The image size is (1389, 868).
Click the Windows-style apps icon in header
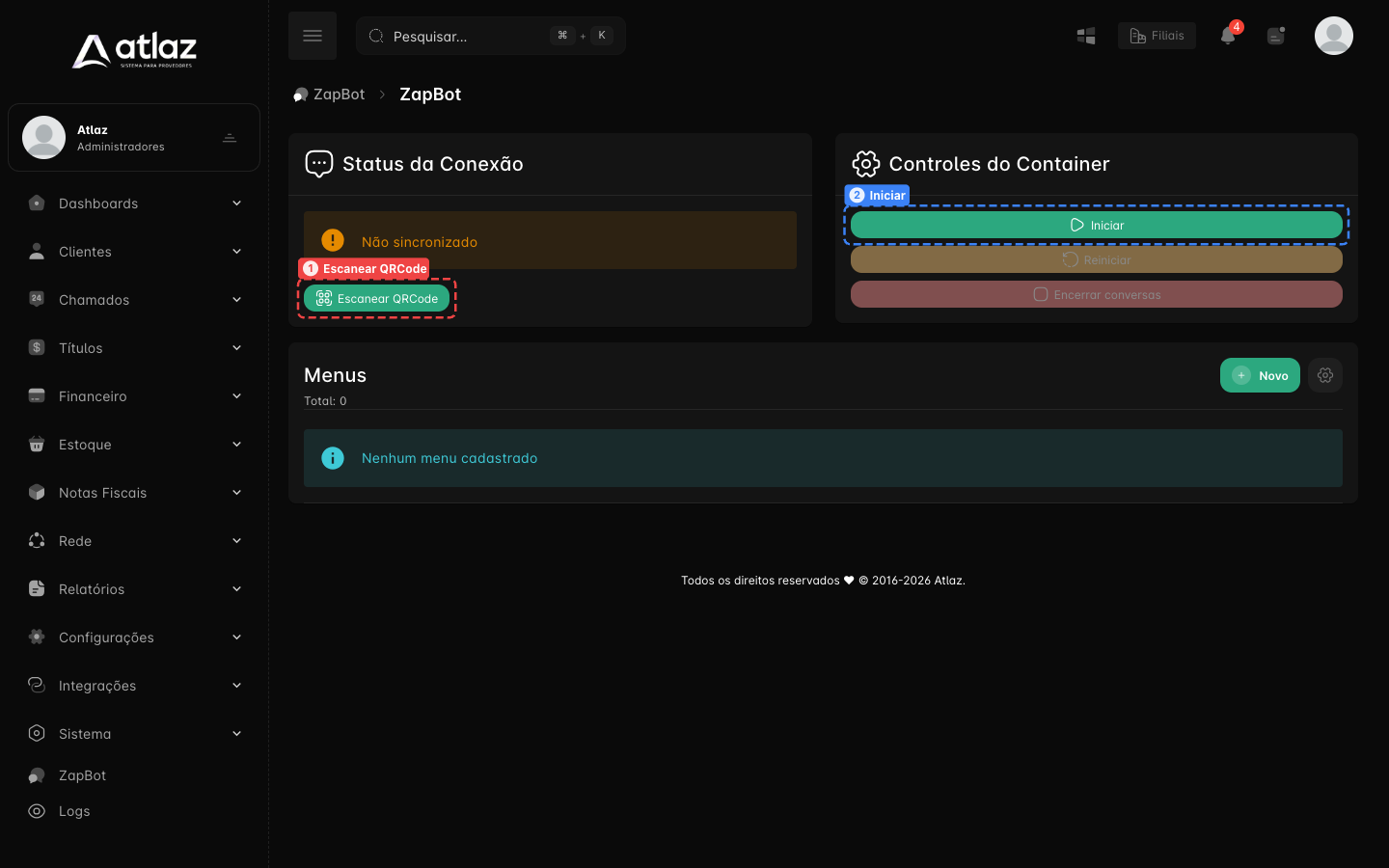[x=1086, y=36]
